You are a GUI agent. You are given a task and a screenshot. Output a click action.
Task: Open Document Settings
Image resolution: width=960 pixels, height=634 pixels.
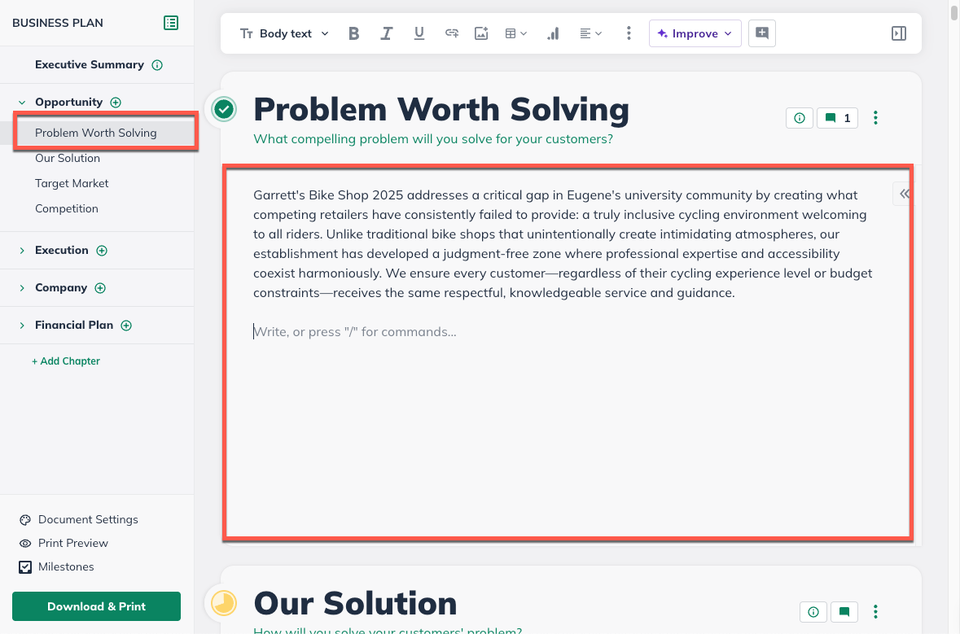79,520
